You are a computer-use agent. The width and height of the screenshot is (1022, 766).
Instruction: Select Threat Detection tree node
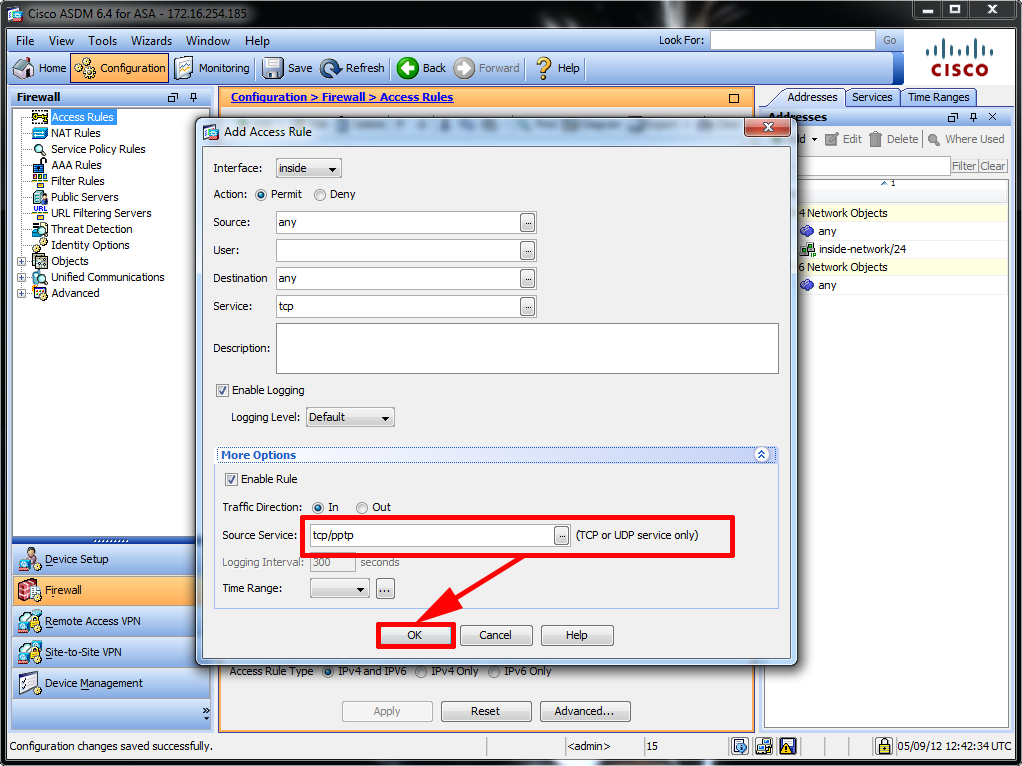tap(91, 229)
